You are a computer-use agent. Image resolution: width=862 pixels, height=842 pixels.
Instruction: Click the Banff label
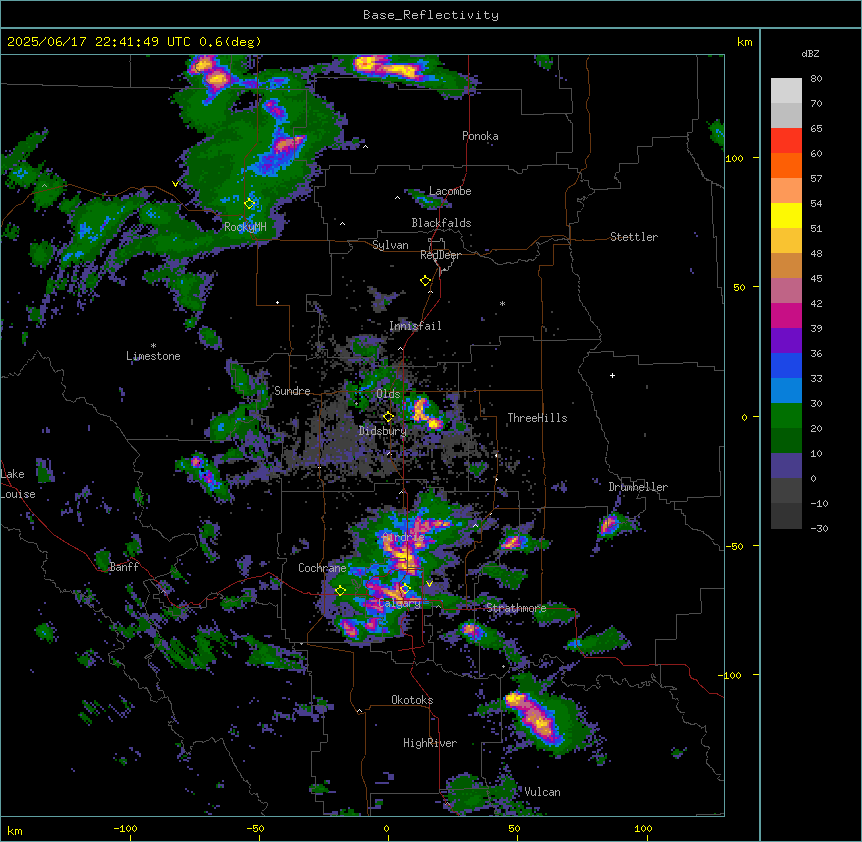[124, 567]
